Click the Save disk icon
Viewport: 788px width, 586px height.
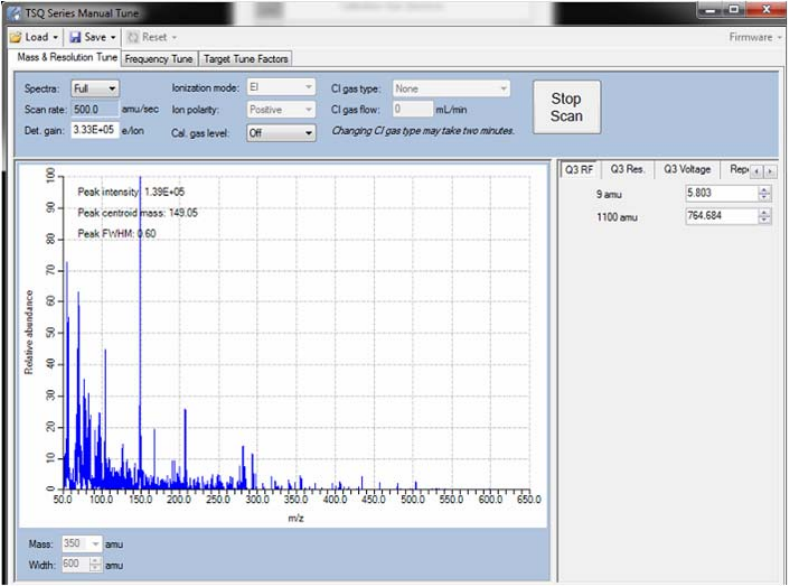tap(76, 37)
